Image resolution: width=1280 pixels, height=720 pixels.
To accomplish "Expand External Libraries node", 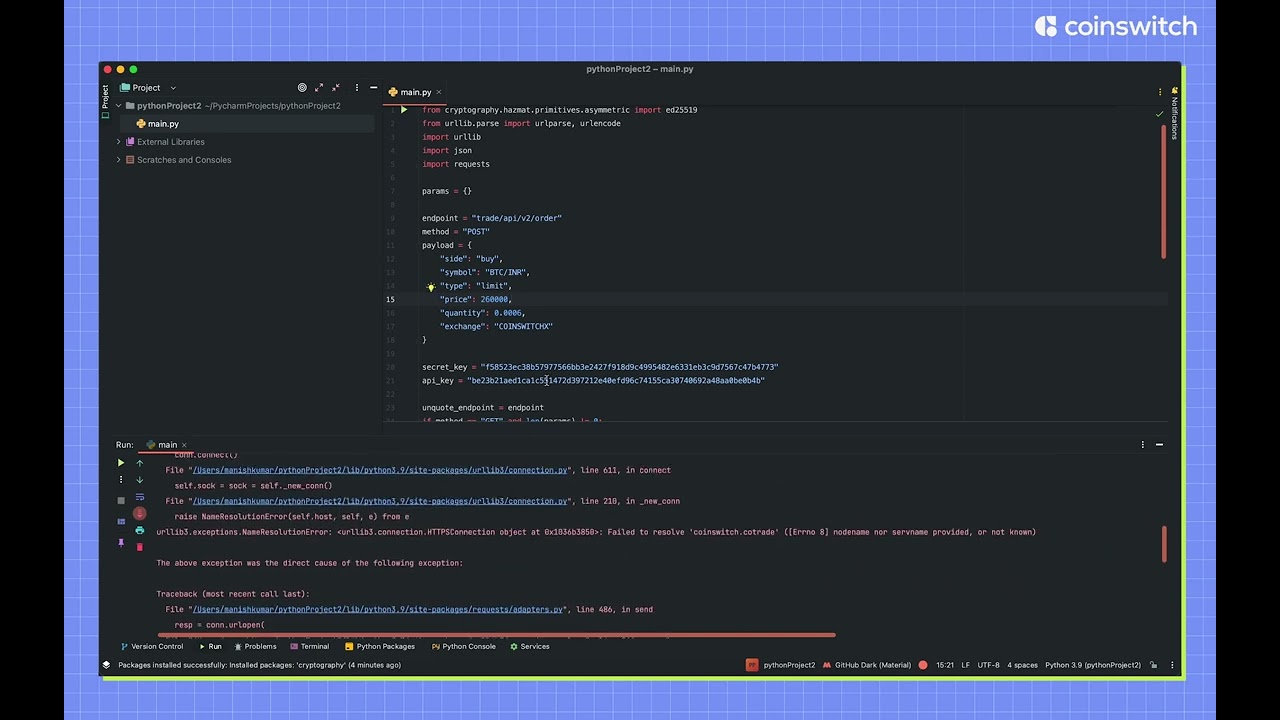I will 119,142.
